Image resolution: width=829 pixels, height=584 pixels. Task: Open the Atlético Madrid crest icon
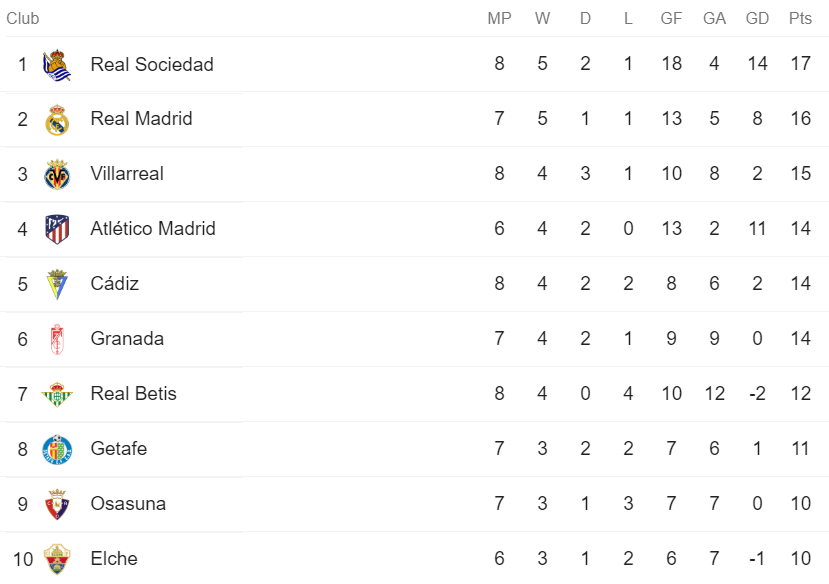(x=57, y=229)
